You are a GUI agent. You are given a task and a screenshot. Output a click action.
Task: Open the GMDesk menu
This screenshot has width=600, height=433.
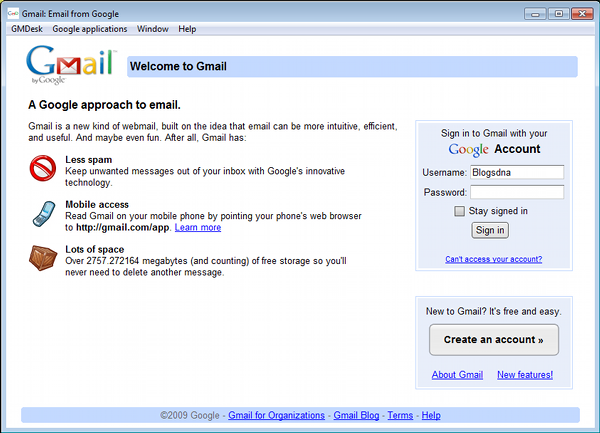27,29
